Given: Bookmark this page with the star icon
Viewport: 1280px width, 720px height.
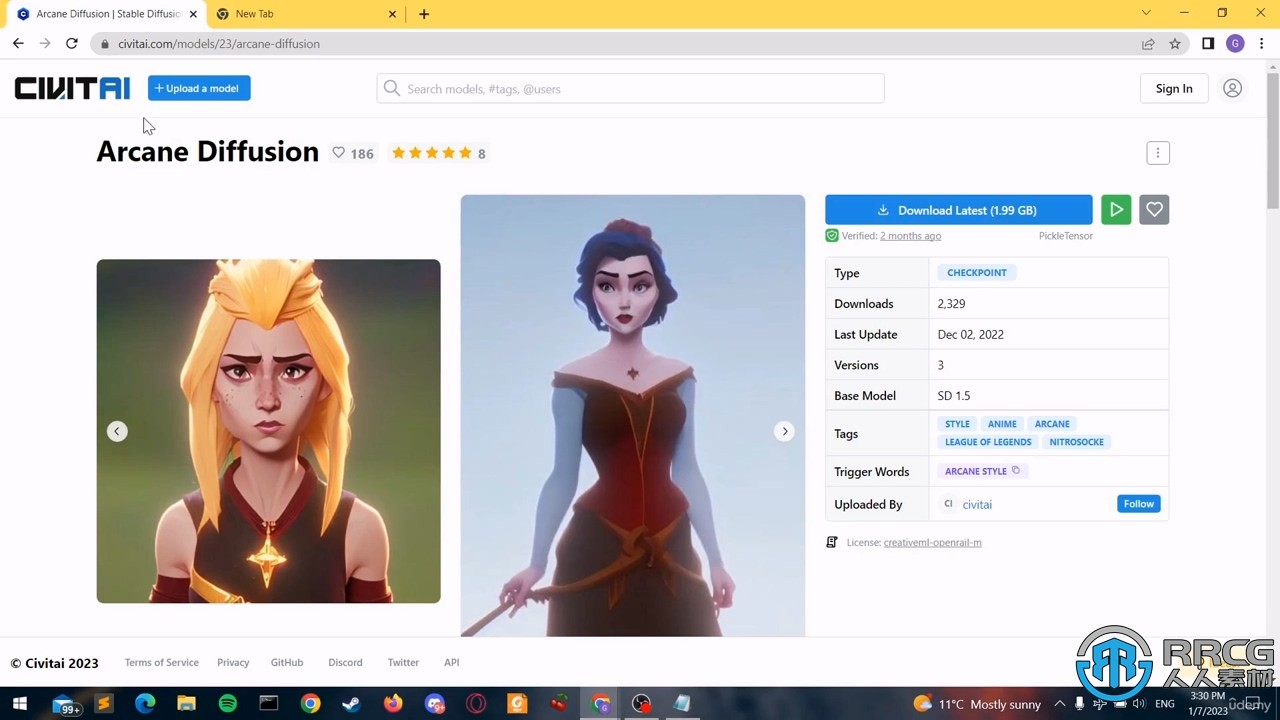Looking at the screenshot, I should point(1175,44).
